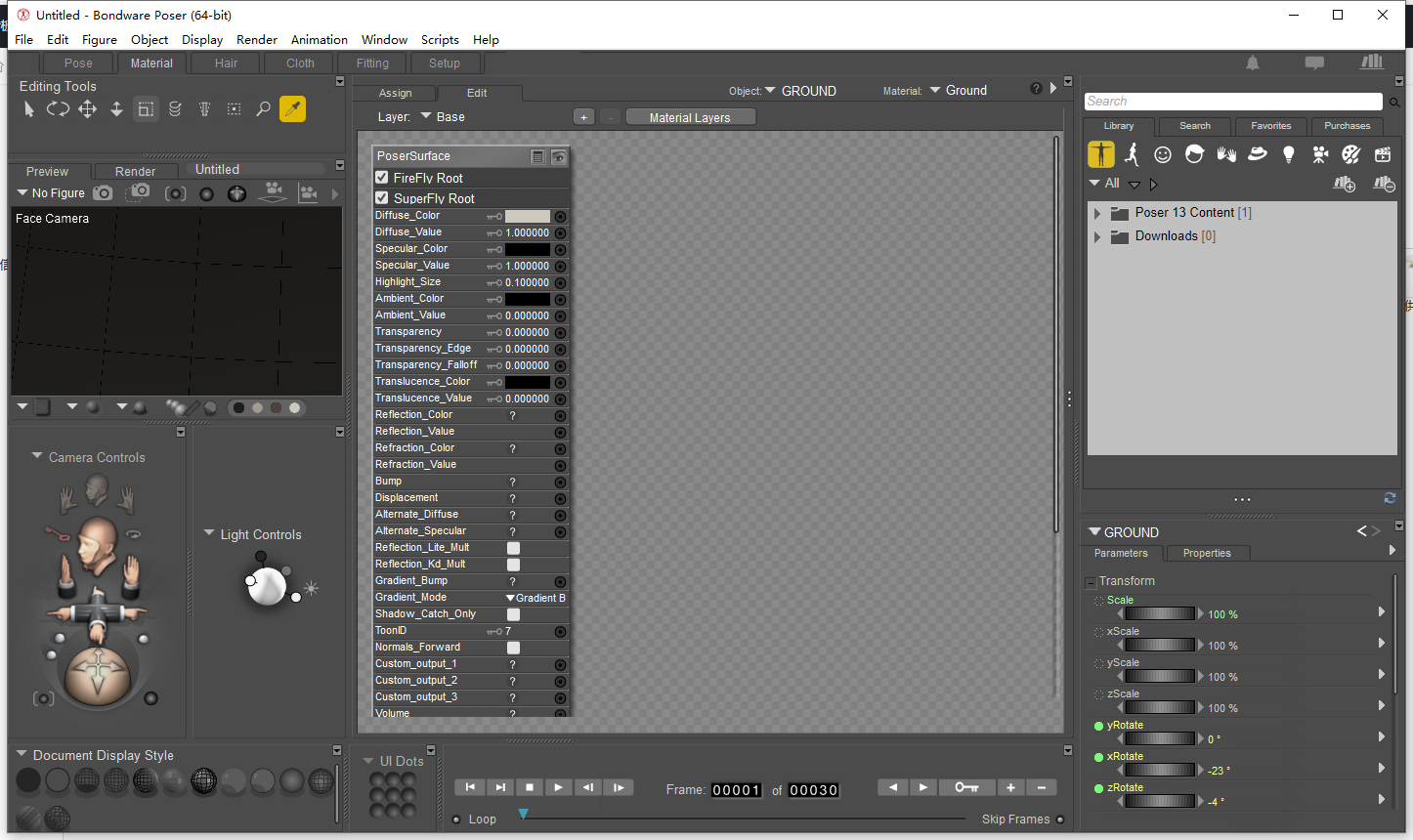
Task: Click the preview render camera icon
Action: [x=103, y=193]
